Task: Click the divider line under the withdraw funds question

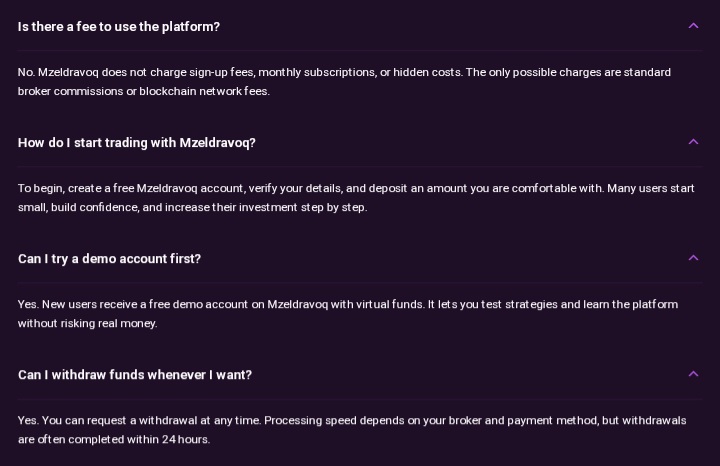Action: click(x=360, y=399)
